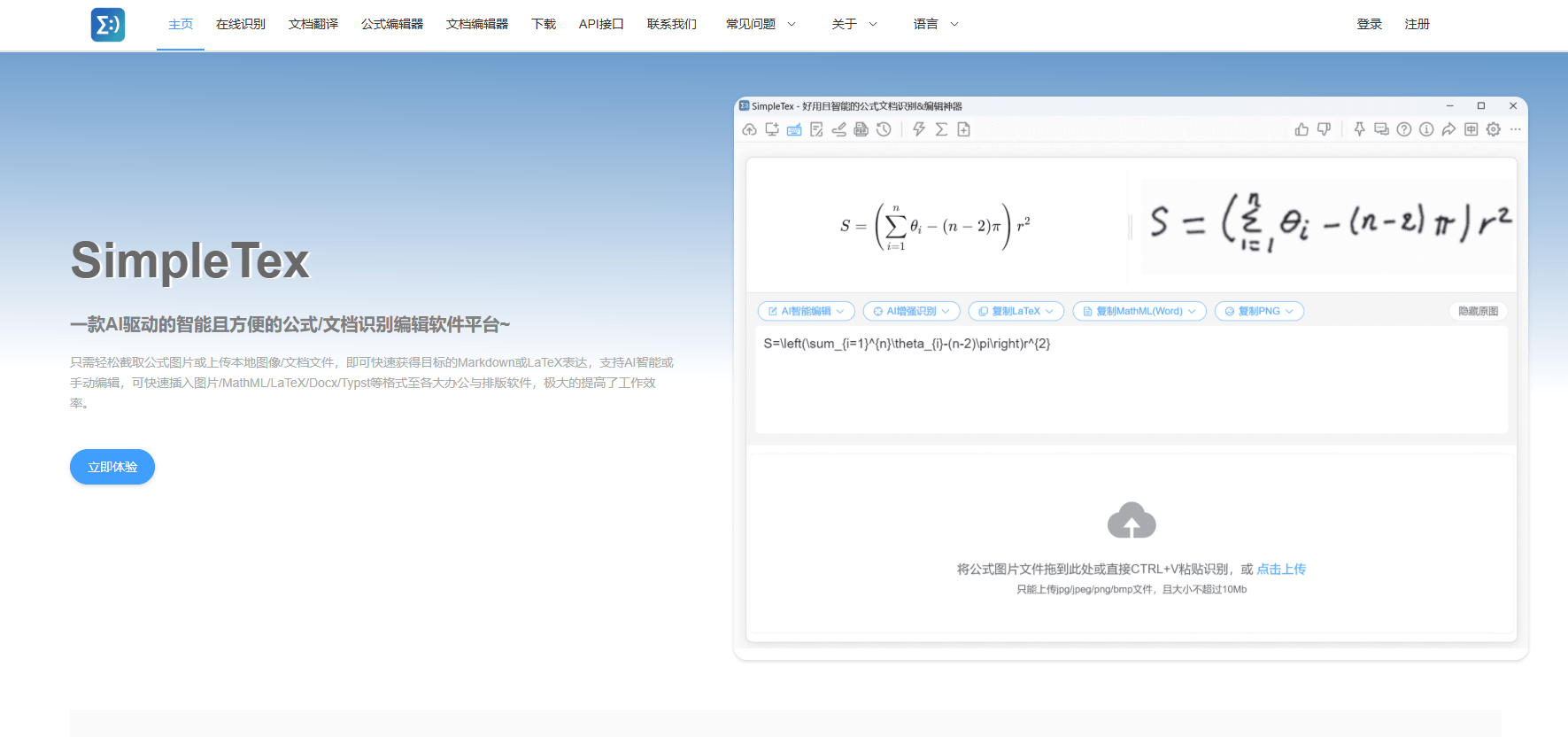Click the handwritten formula image
The width and height of the screenshot is (1568, 737).
click(1328, 225)
